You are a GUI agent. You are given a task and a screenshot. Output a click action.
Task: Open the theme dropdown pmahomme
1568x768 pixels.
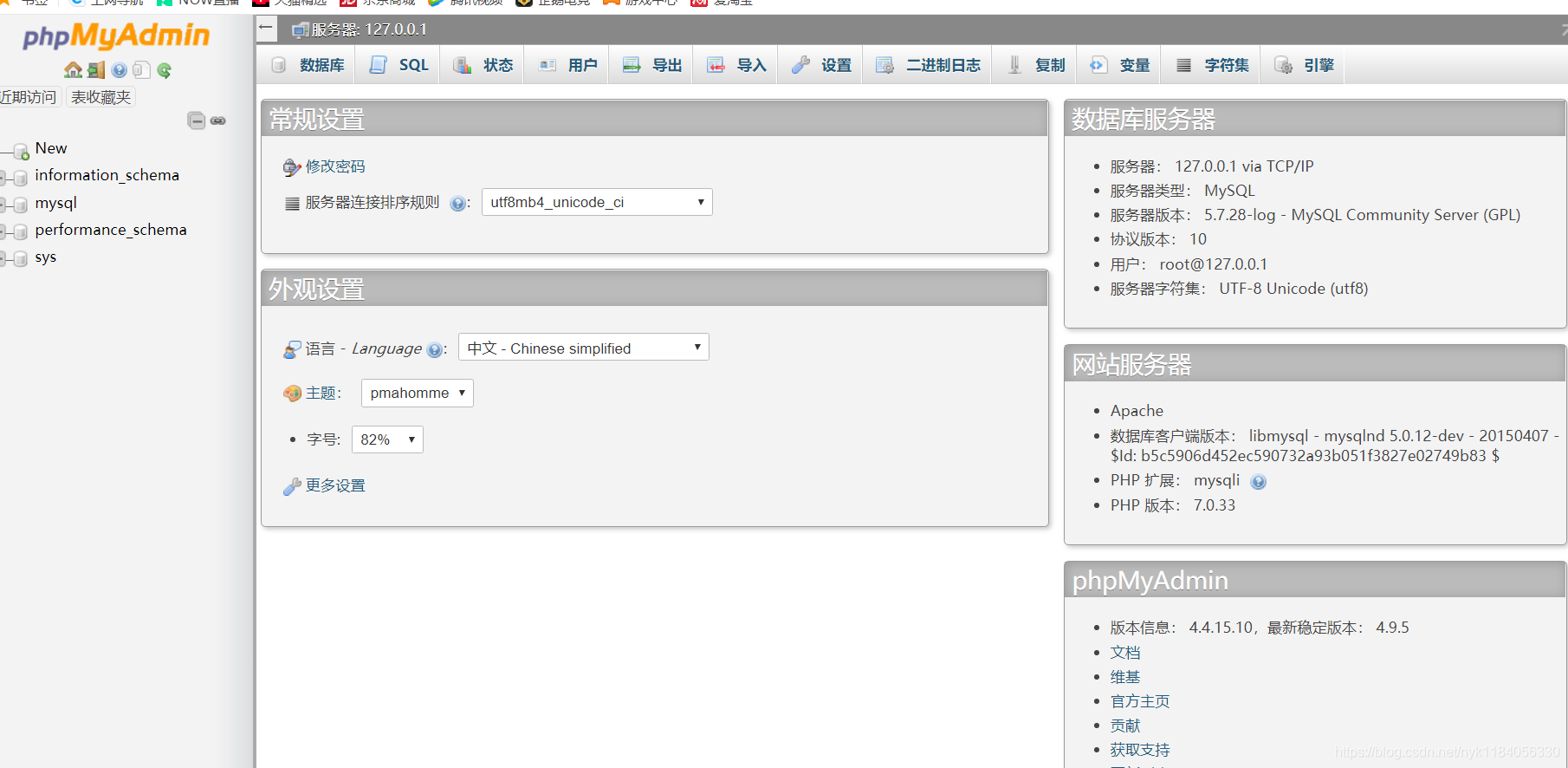pos(418,393)
